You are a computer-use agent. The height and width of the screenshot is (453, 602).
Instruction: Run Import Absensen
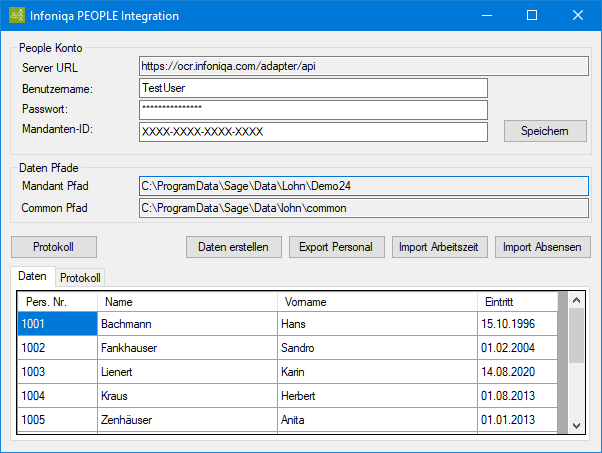point(542,247)
